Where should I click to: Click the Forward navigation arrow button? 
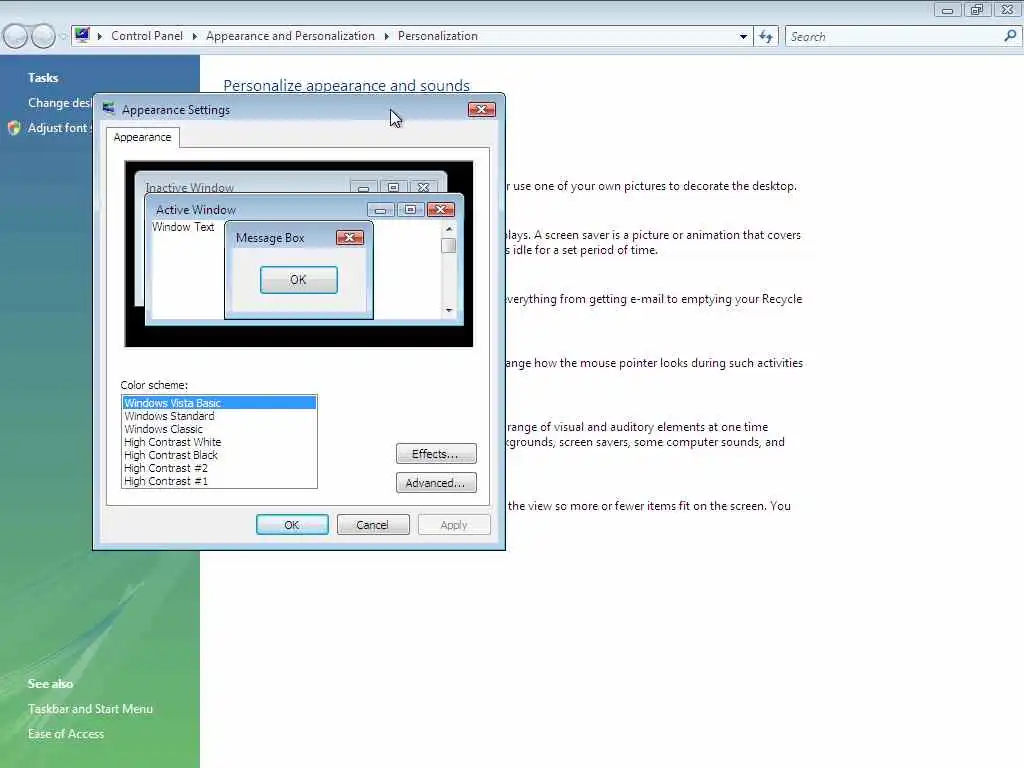(x=43, y=36)
